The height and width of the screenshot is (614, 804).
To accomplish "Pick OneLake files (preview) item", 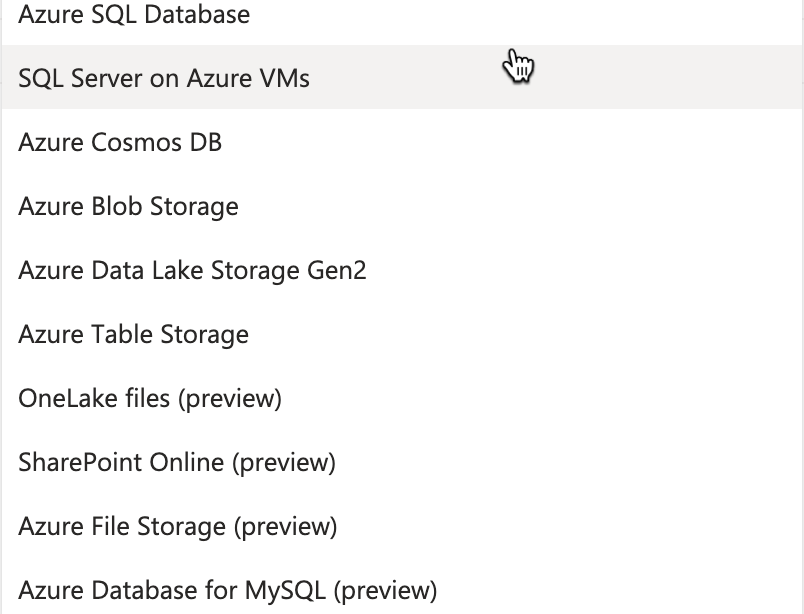I will click(x=402, y=398).
